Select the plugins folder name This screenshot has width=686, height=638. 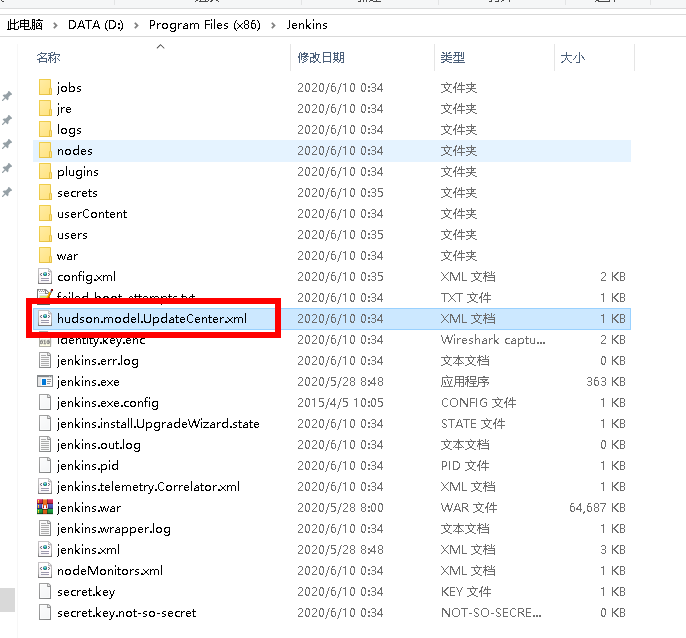78,172
